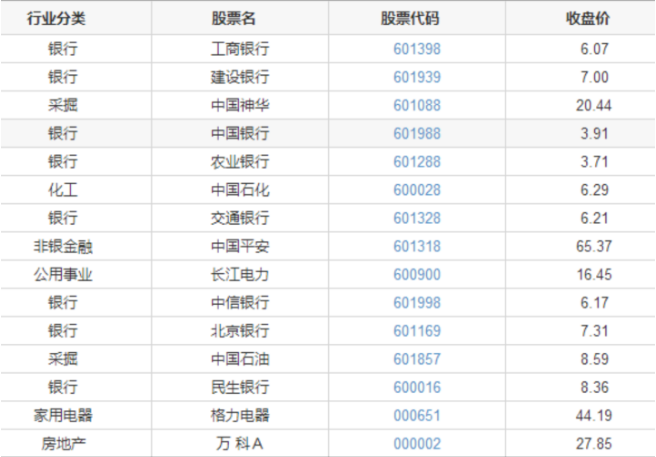Click closing price 3.71
656x457 pixels.
(x=594, y=162)
